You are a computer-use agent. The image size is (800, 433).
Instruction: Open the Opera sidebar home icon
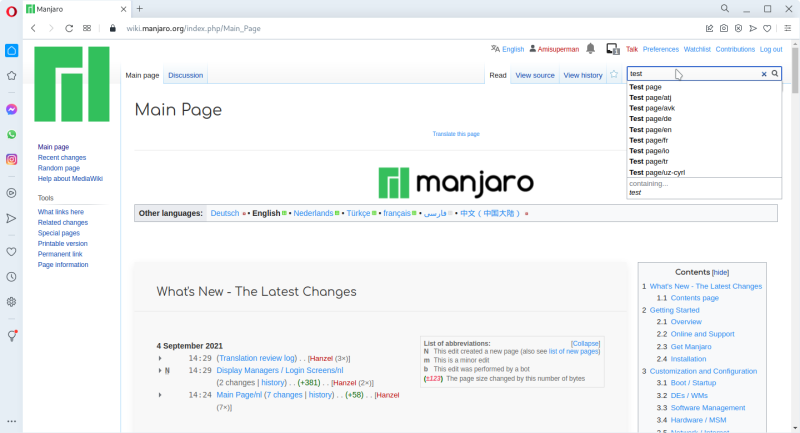pos(11,50)
